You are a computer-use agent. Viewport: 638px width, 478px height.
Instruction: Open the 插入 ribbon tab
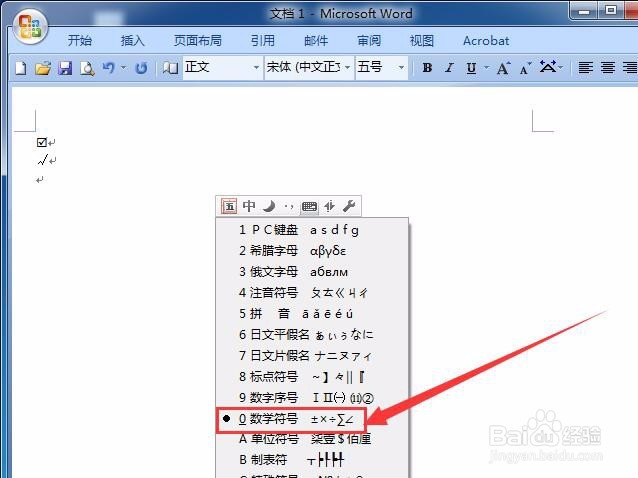(133, 41)
